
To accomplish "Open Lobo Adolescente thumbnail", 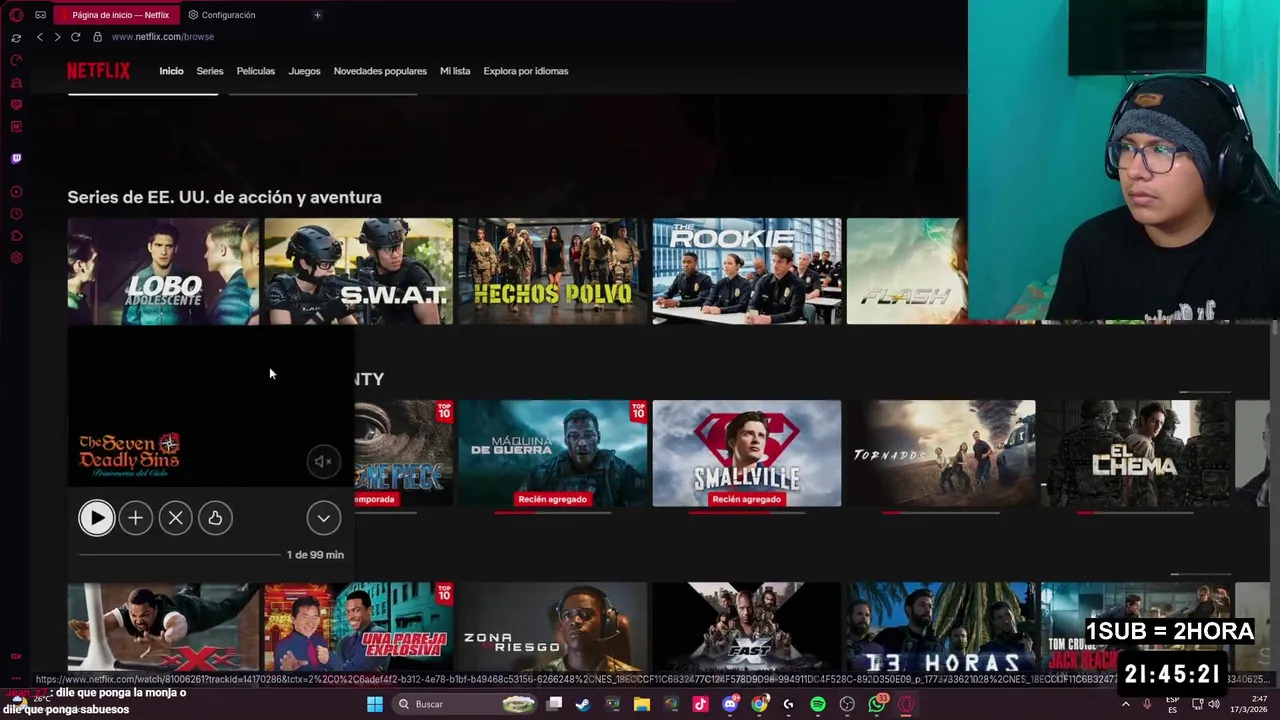I will [163, 271].
